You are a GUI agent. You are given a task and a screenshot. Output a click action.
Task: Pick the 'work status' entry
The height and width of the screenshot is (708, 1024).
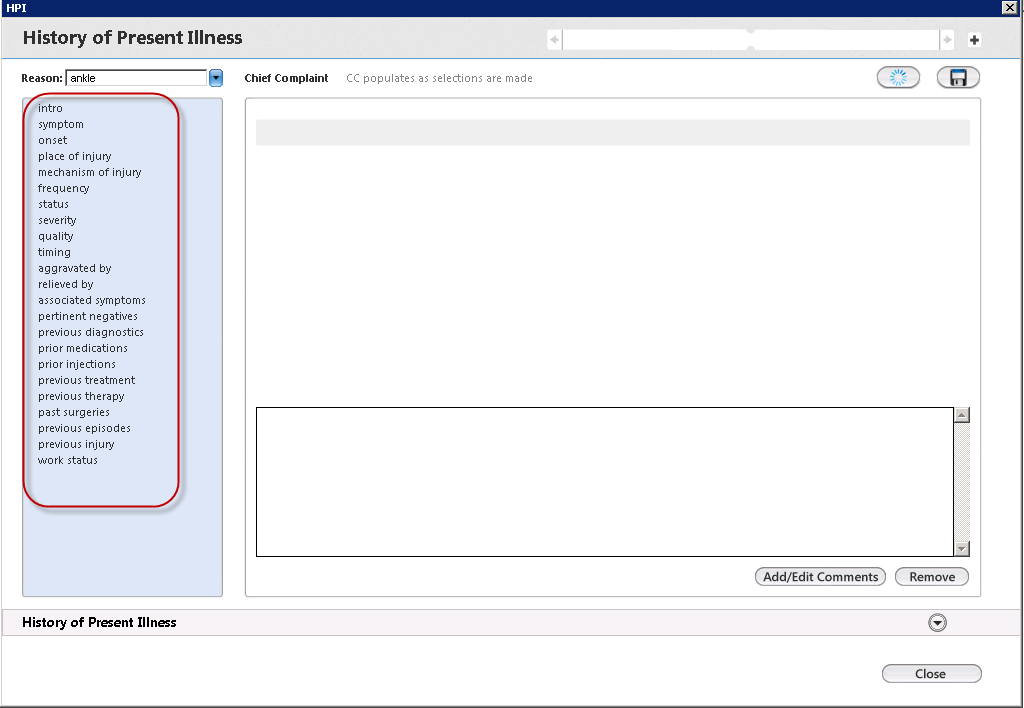tap(67, 460)
